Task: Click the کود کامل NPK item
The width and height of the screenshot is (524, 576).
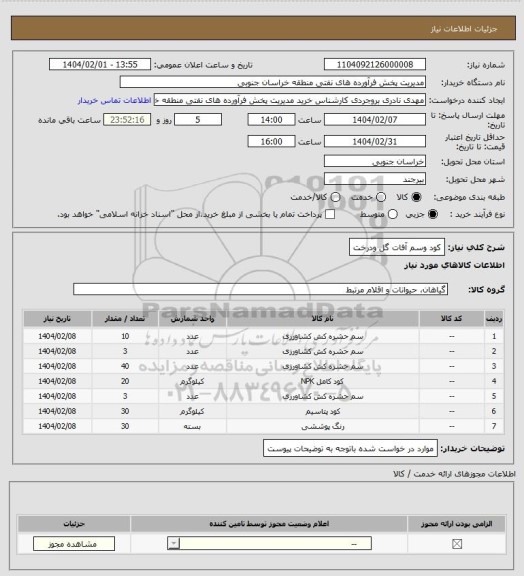Action: point(322,381)
